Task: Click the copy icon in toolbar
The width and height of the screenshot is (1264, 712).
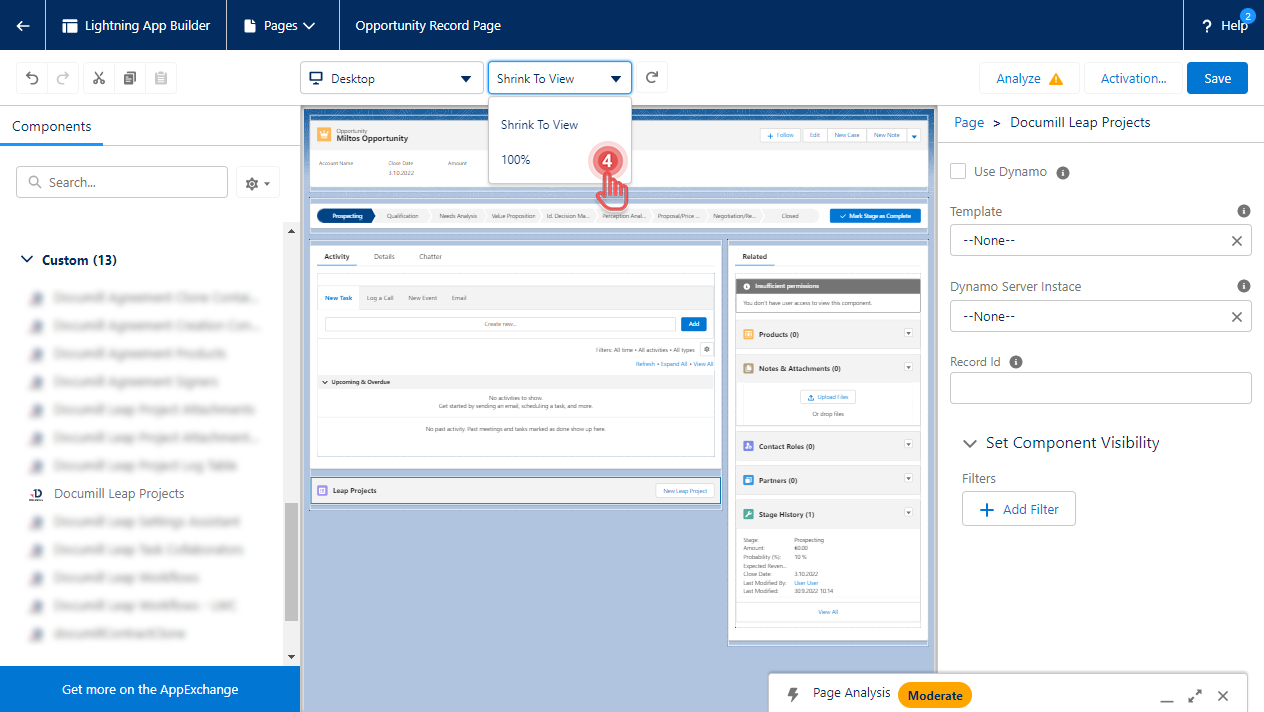Action: click(130, 78)
